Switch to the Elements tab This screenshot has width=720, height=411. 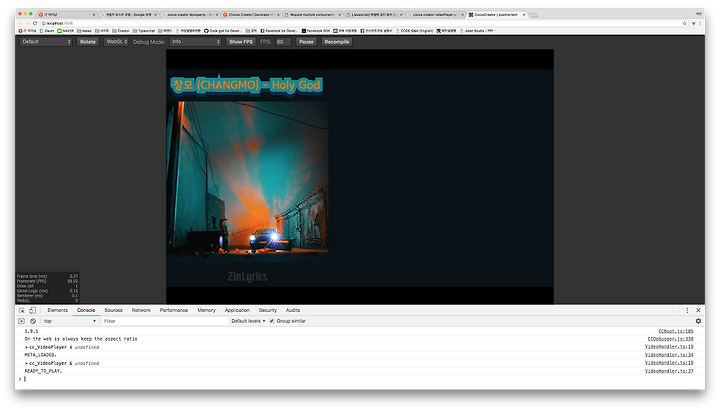click(57, 310)
